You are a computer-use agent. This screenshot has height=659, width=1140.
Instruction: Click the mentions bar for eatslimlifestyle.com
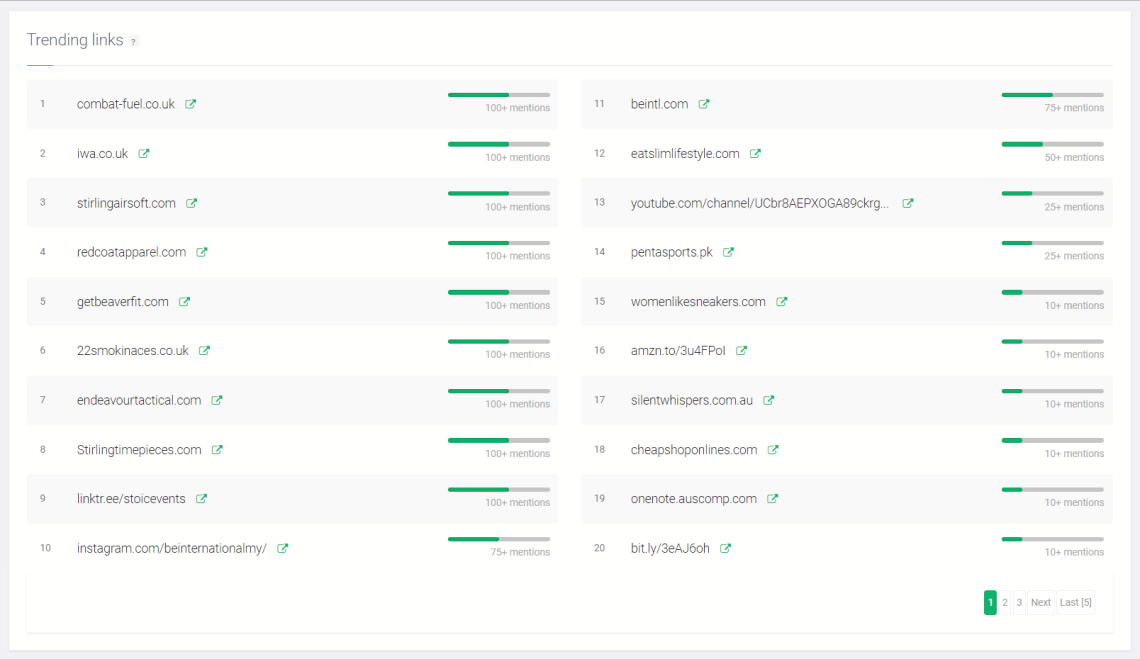pyautogui.click(x=1052, y=144)
